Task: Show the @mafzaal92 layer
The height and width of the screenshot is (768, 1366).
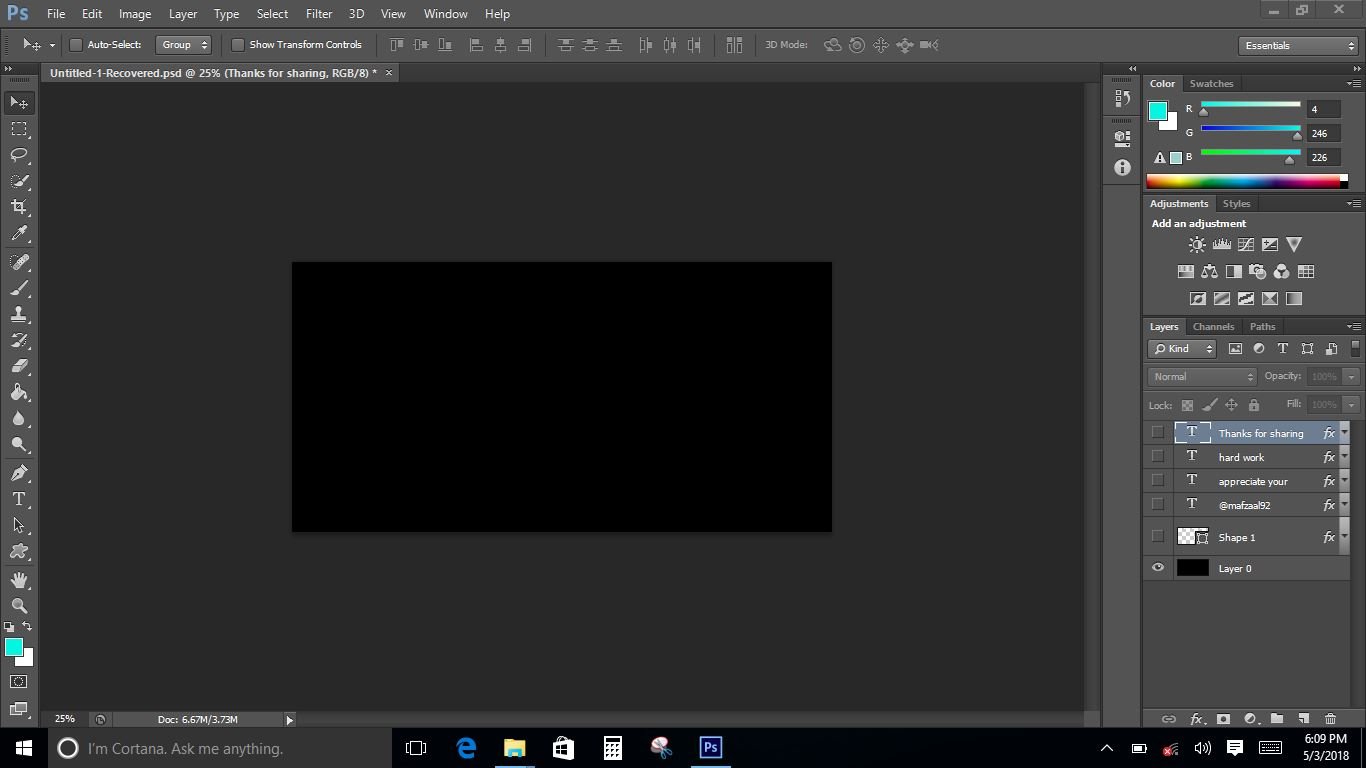Action: pyautogui.click(x=1158, y=505)
